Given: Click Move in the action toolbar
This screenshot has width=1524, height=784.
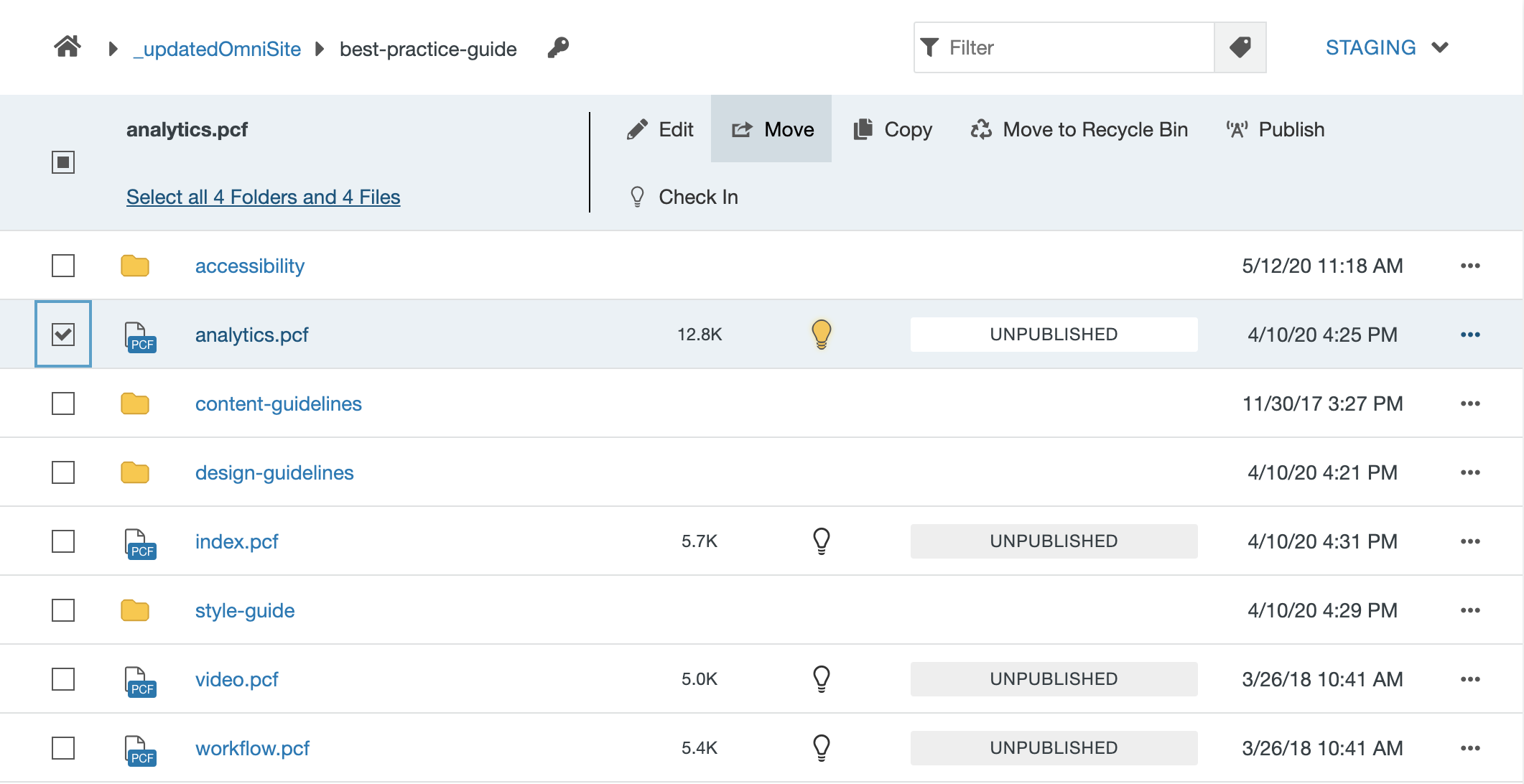Looking at the screenshot, I should [x=772, y=129].
